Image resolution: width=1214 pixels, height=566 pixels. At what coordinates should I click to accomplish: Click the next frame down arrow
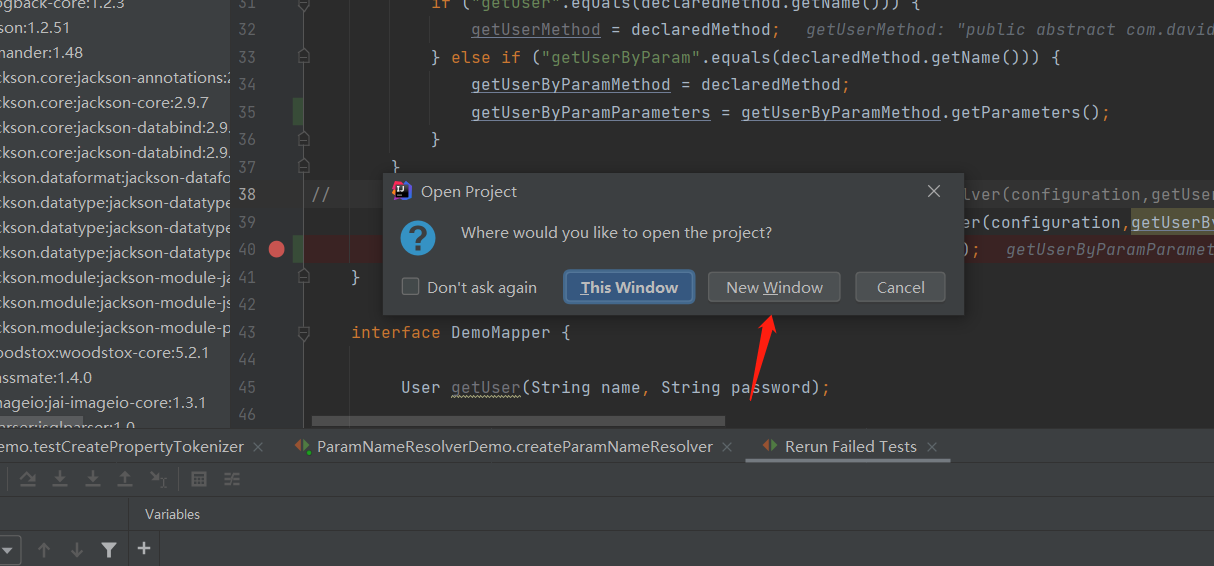point(77,549)
